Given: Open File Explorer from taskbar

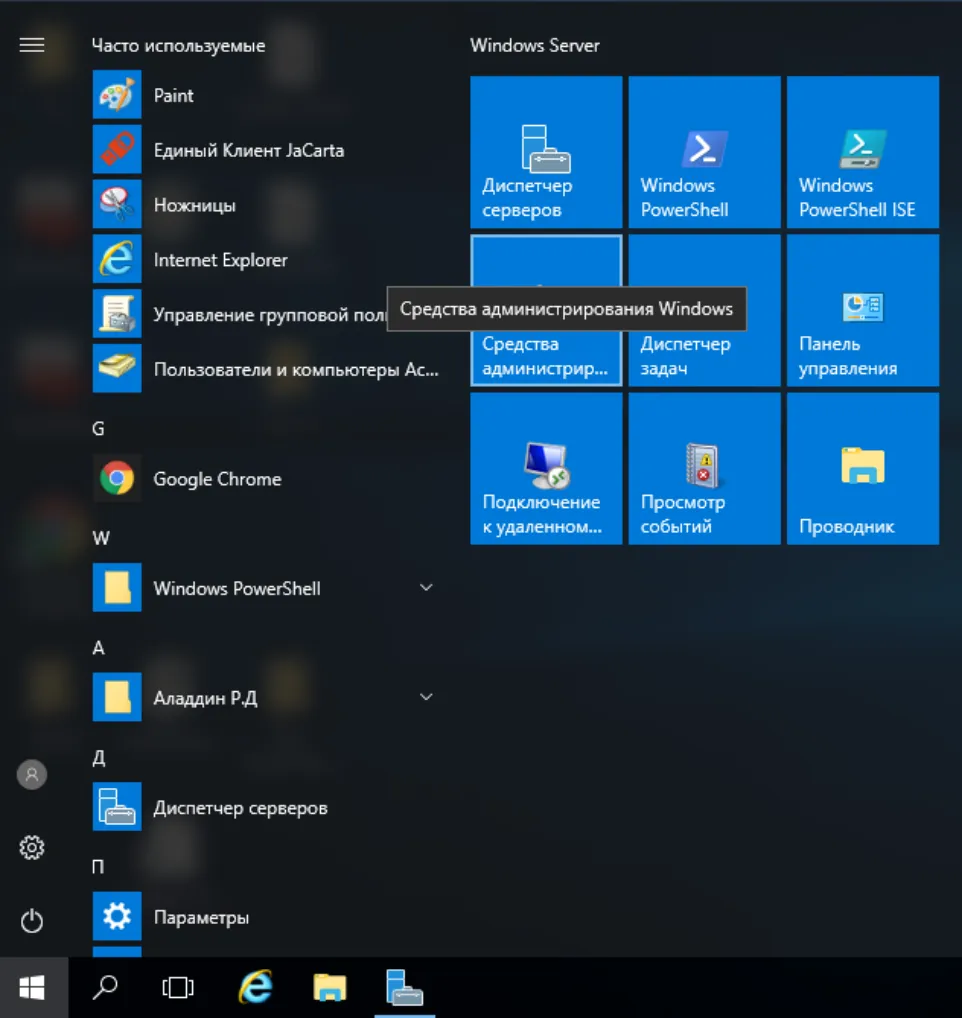Looking at the screenshot, I should (x=330, y=987).
